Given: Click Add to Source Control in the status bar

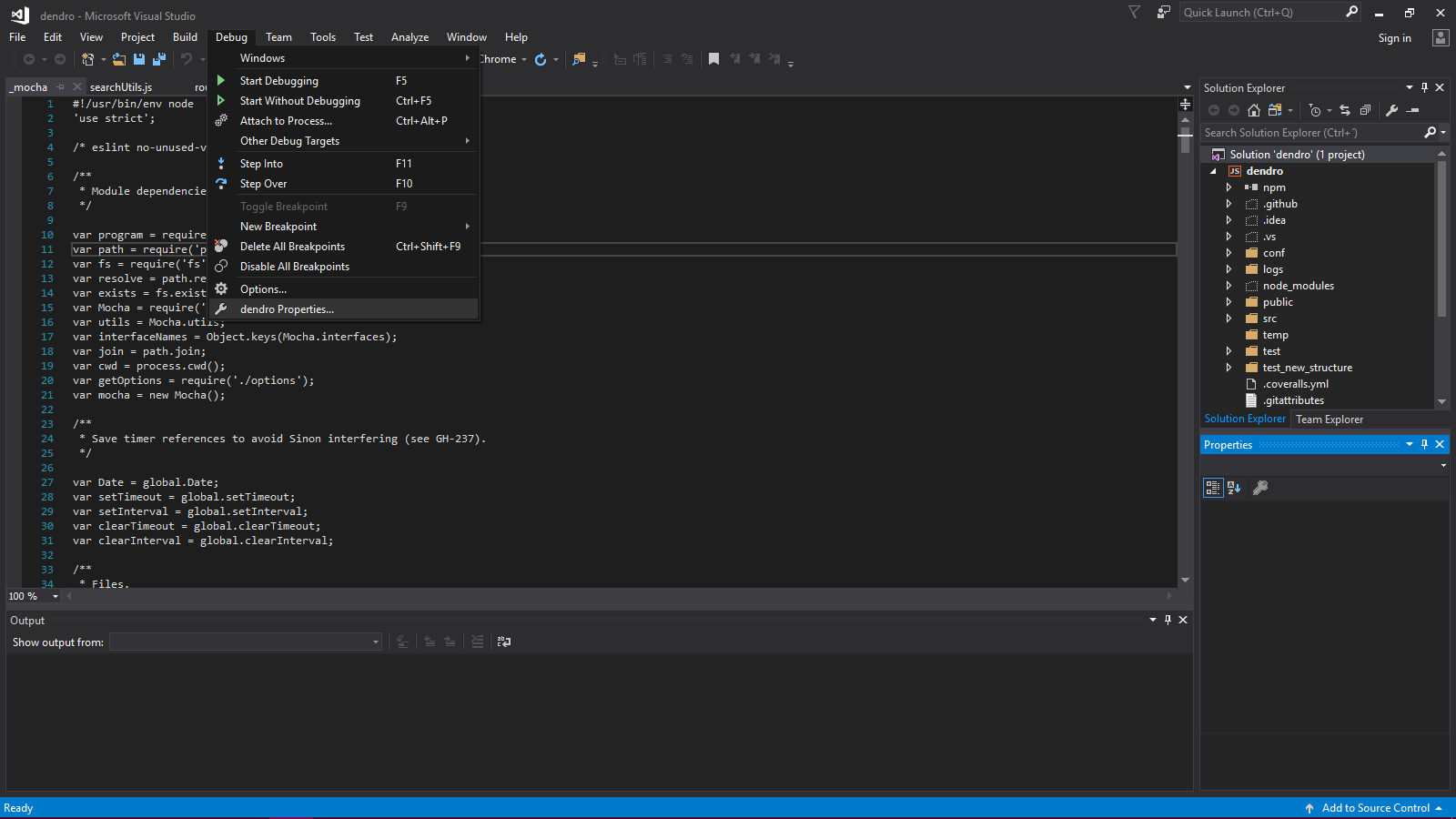Looking at the screenshot, I should [x=1376, y=808].
